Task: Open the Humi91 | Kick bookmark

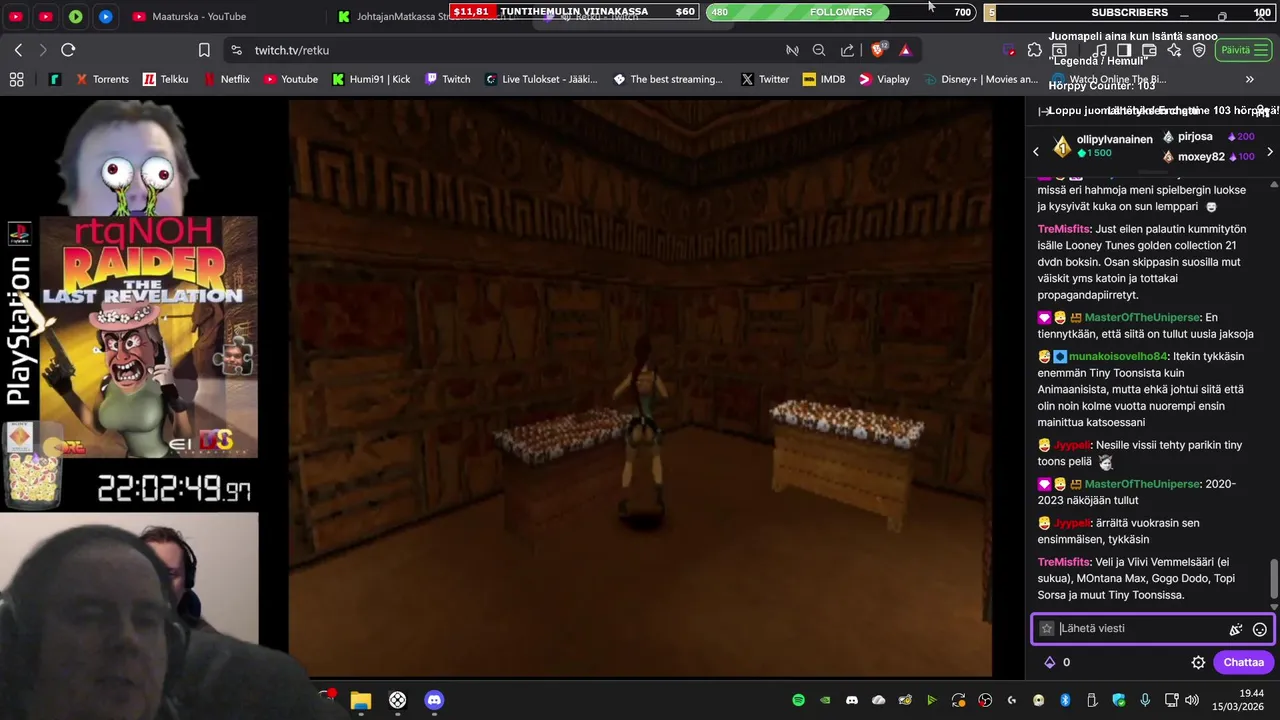Action: (371, 79)
